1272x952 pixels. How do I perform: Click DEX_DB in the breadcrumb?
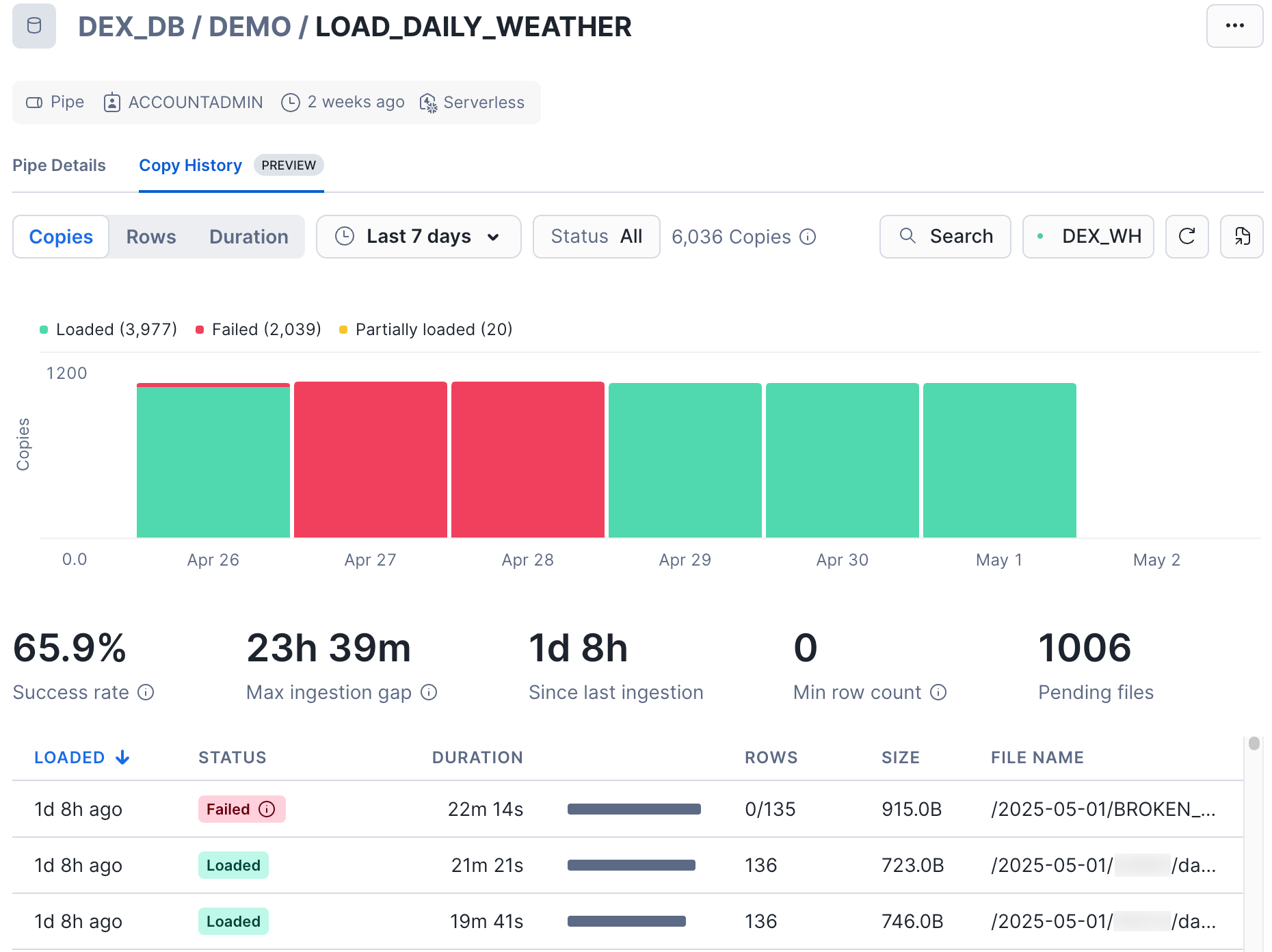pos(131,27)
